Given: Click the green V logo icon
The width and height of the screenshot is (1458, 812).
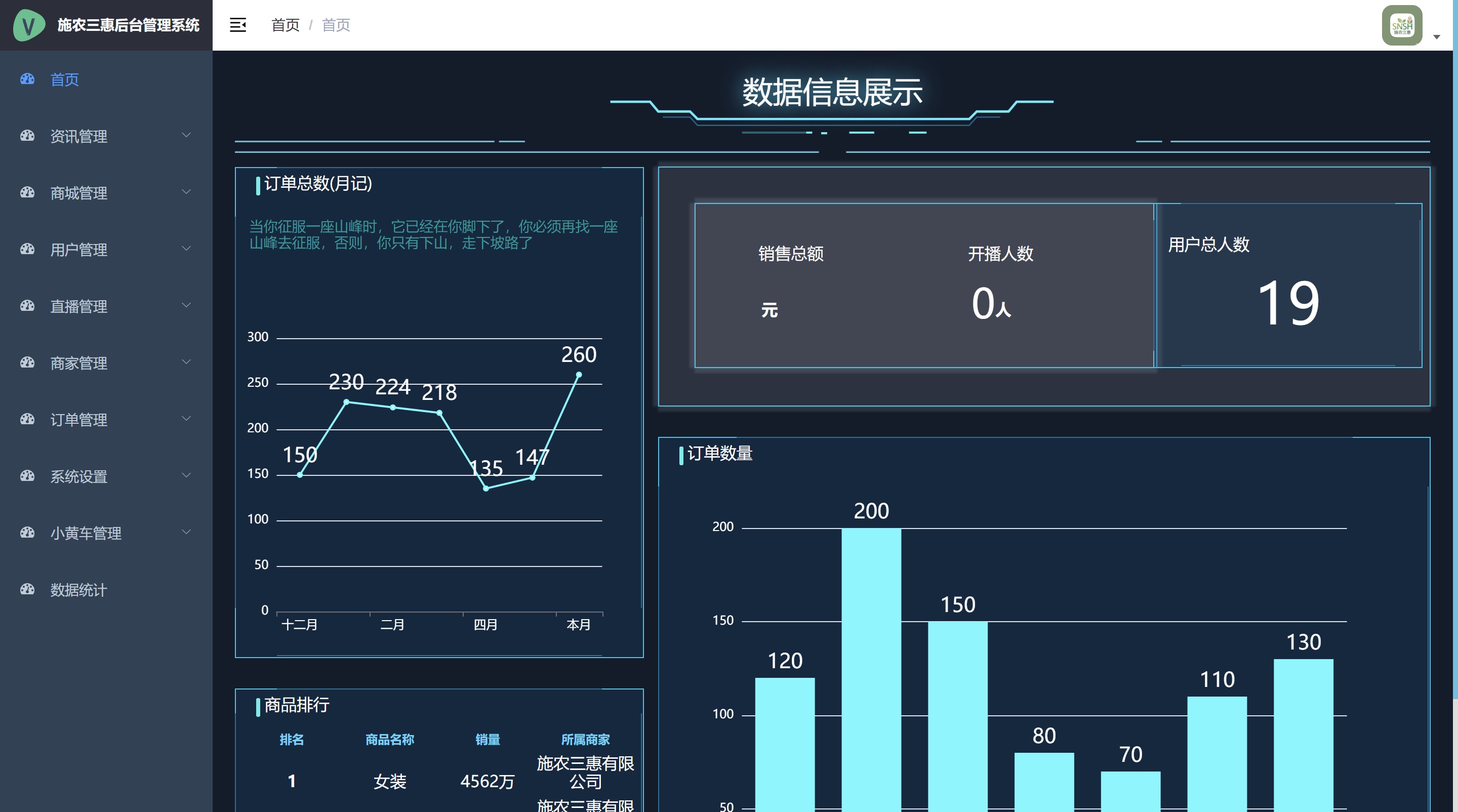Looking at the screenshot, I should click(x=28, y=25).
